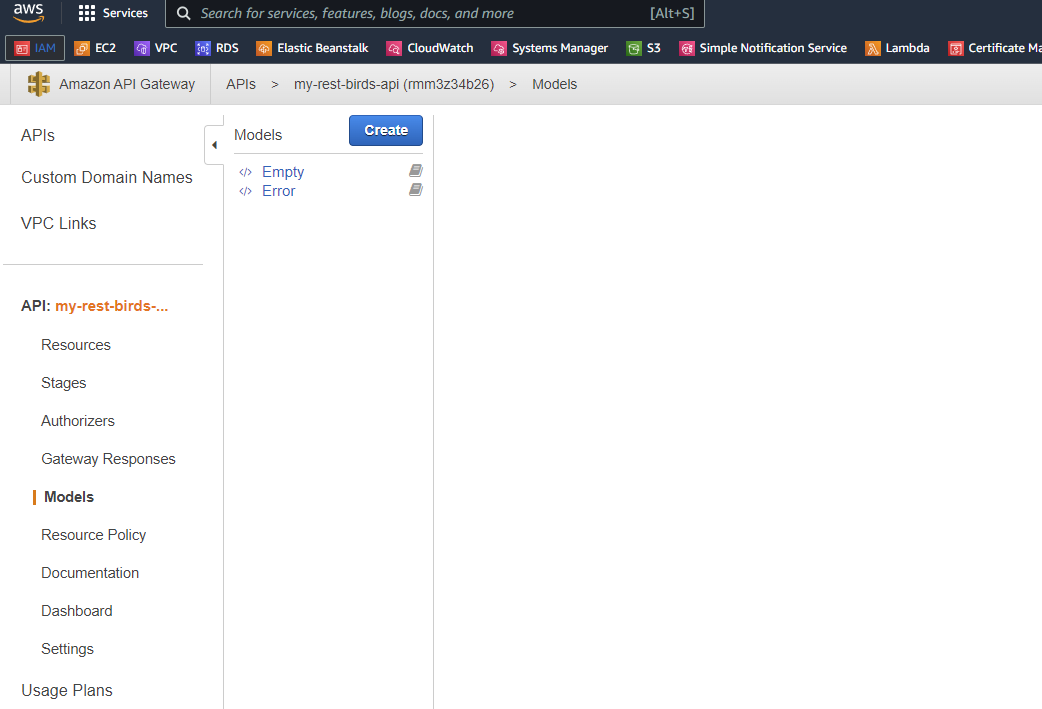This screenshot has width=1042, height=709.
Task: Navigate to Dashboard section
Action: [x=77, y=611]
